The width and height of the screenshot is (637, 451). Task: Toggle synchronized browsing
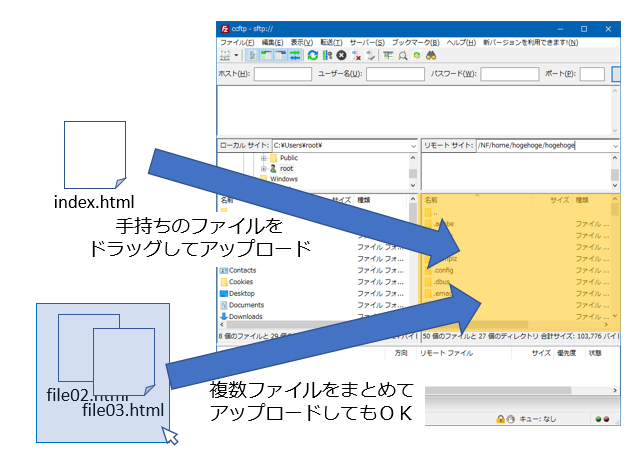[x=417, y=56]
